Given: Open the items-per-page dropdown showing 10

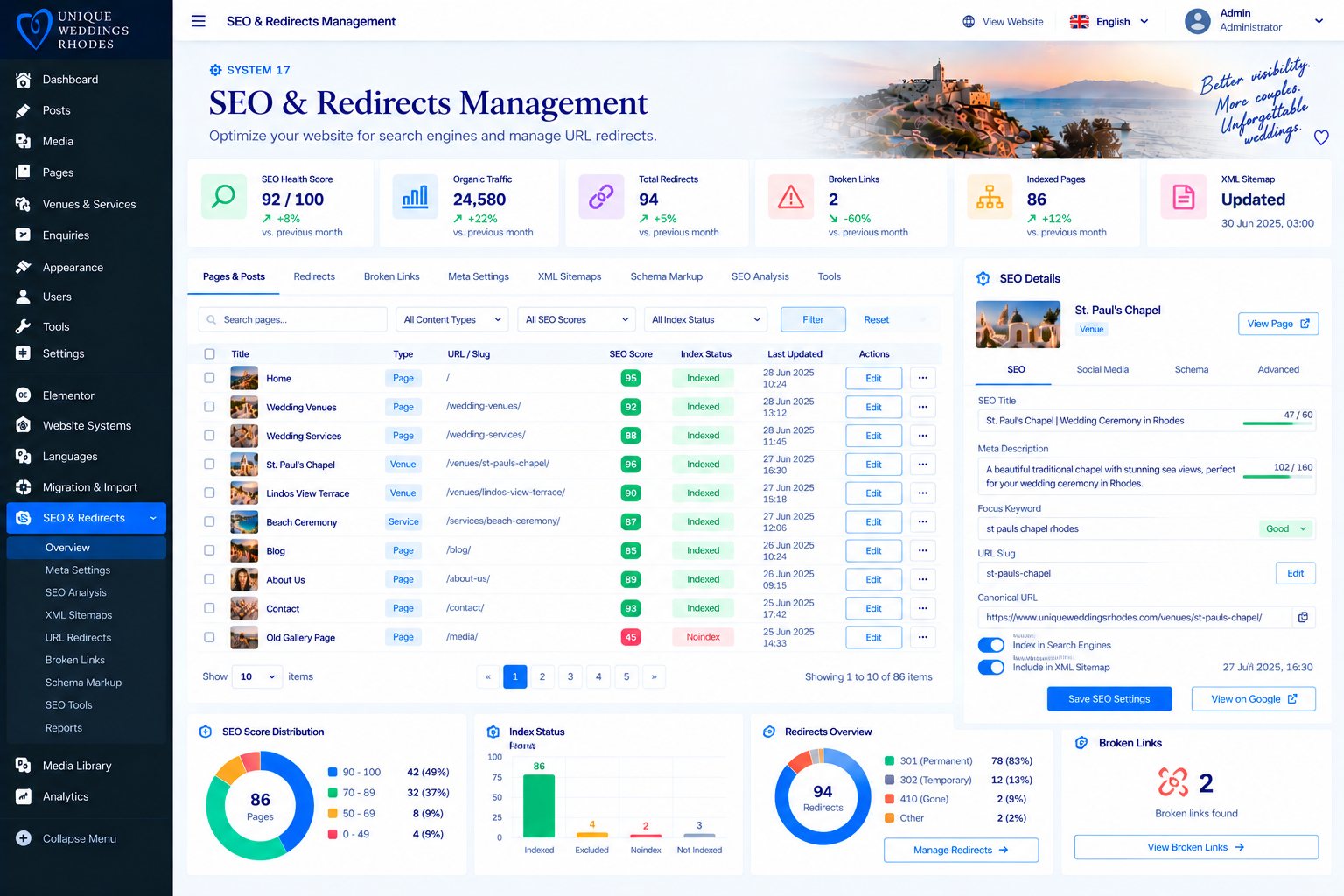Looking at the screenshot, I should (257, 676).
